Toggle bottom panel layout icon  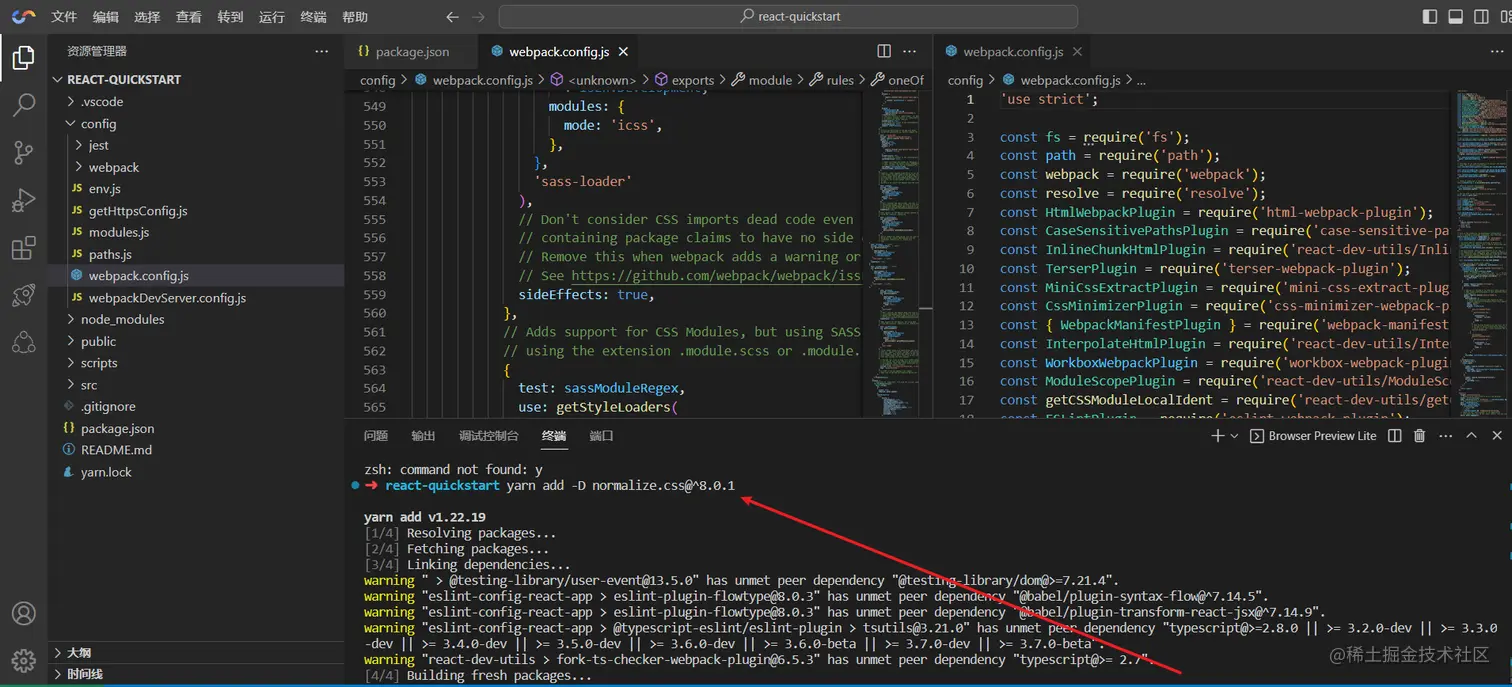(1456, 17)
